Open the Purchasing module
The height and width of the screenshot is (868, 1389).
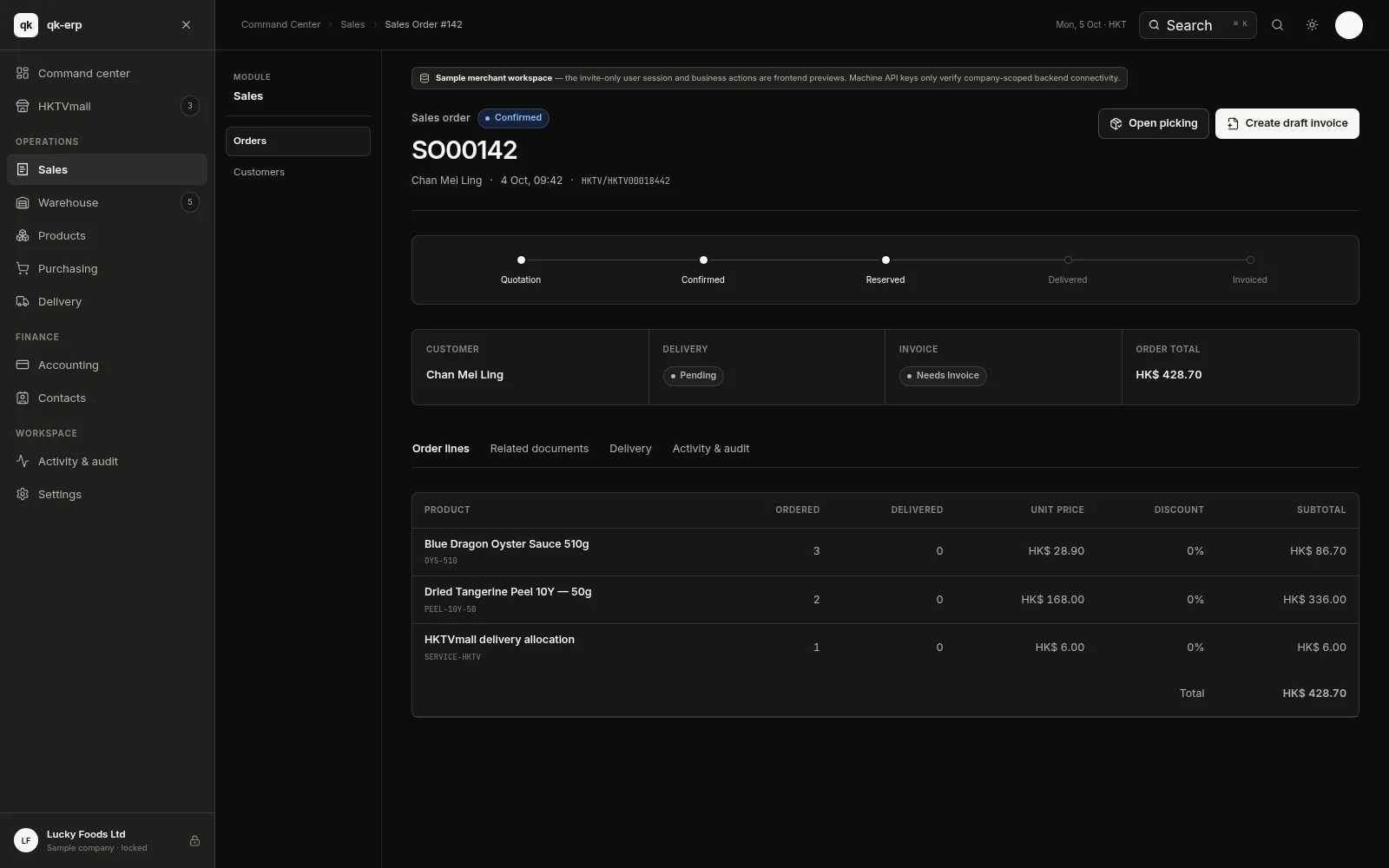[107, 268]
